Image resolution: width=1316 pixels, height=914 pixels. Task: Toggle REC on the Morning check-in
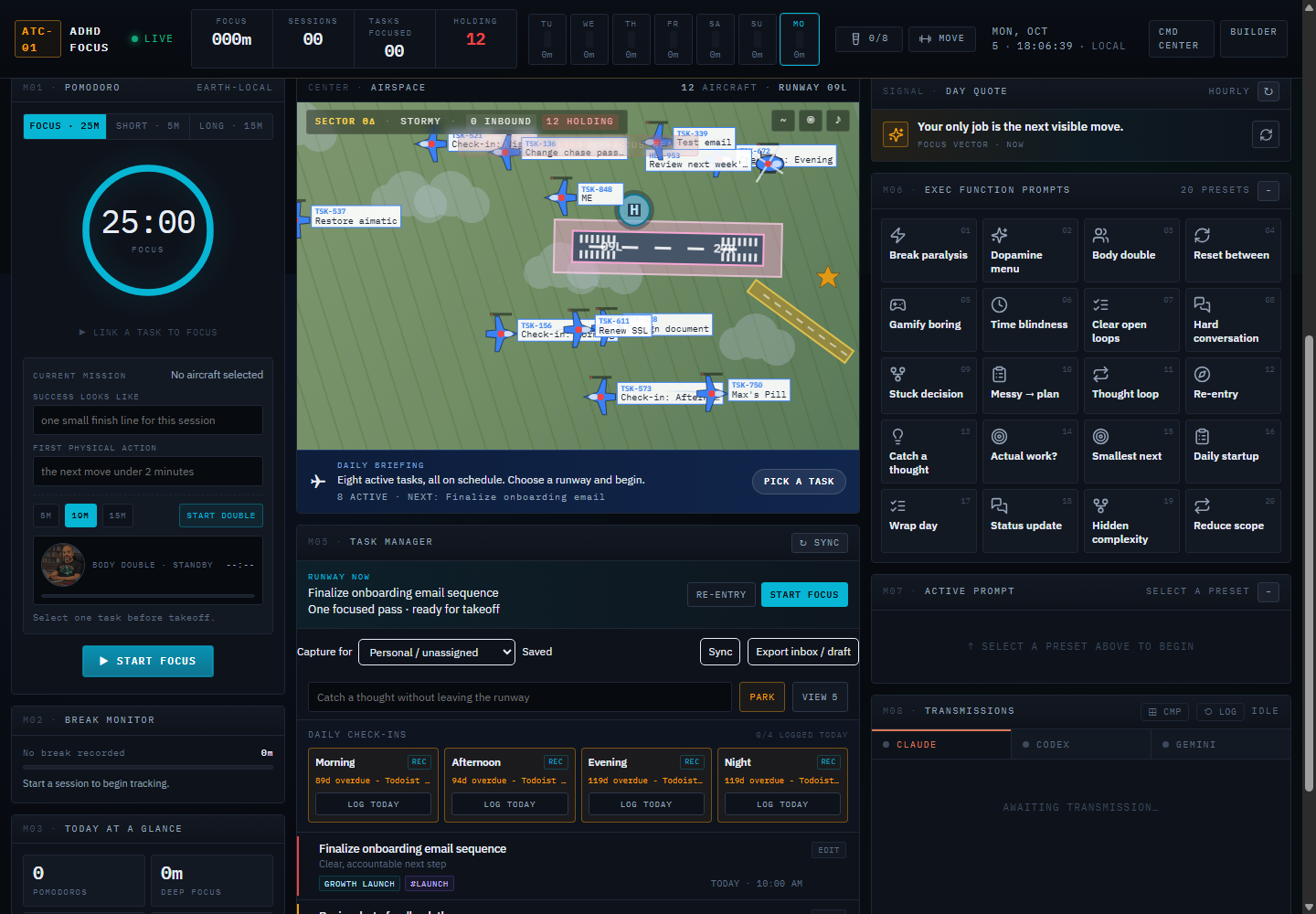point(419,762)
